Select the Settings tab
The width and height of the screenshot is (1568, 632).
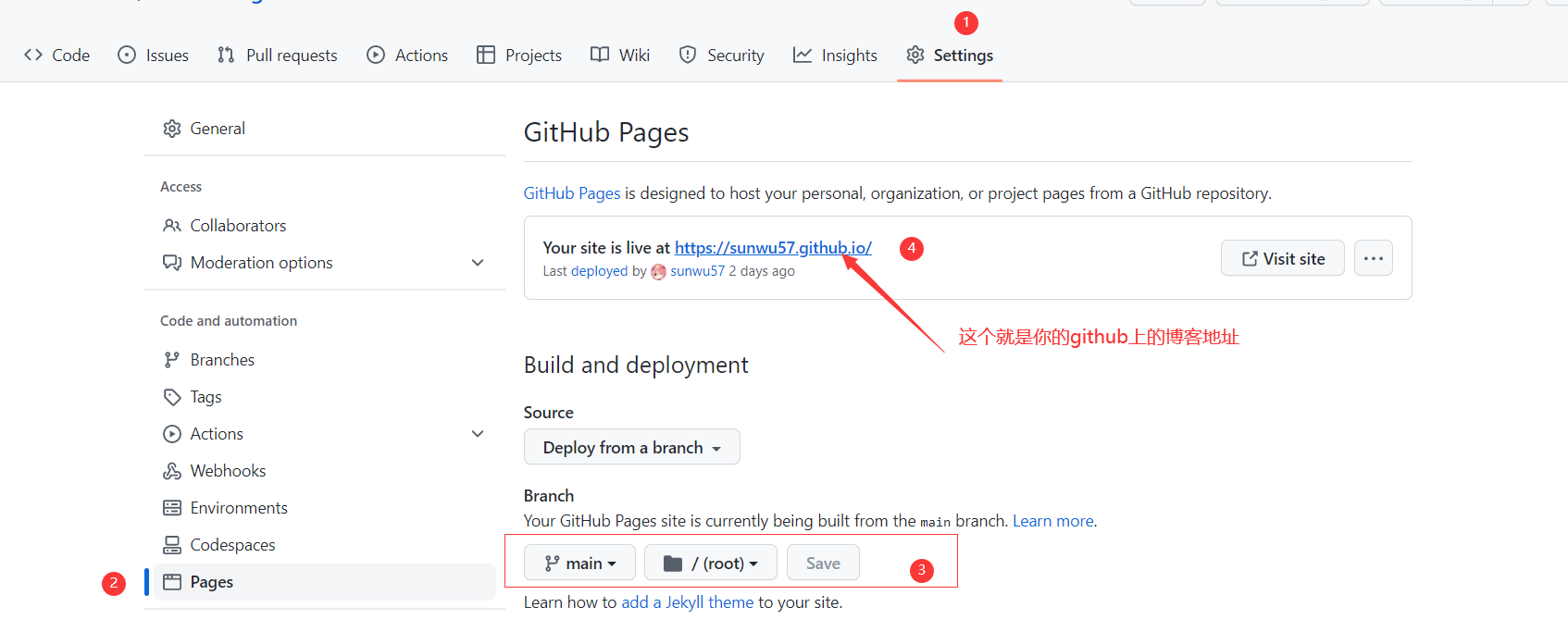point(950,56)
